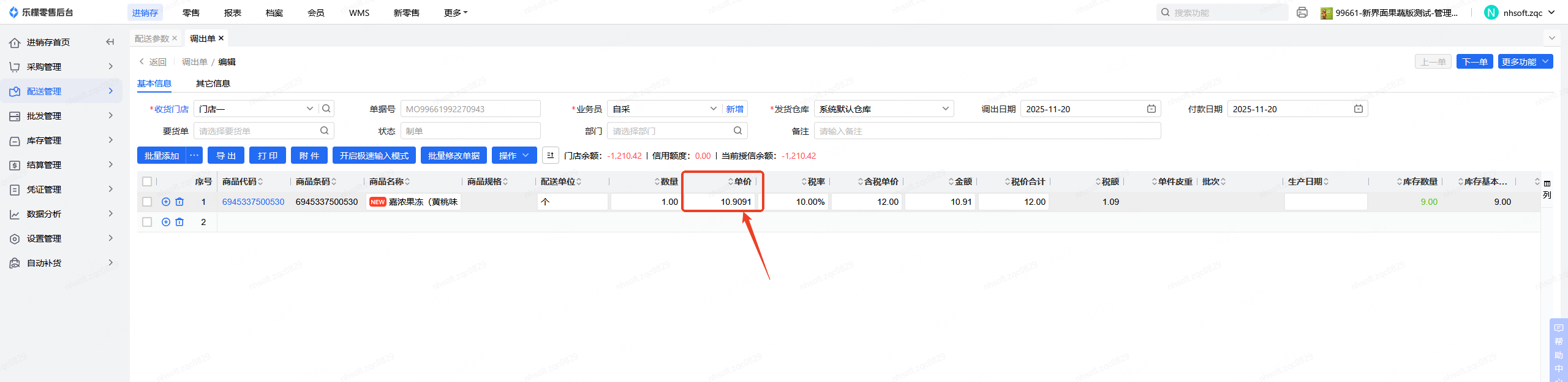This screenshot has width=1568, height=382.
Task: Click the user avatar N icon
Action: point(1491,12)
